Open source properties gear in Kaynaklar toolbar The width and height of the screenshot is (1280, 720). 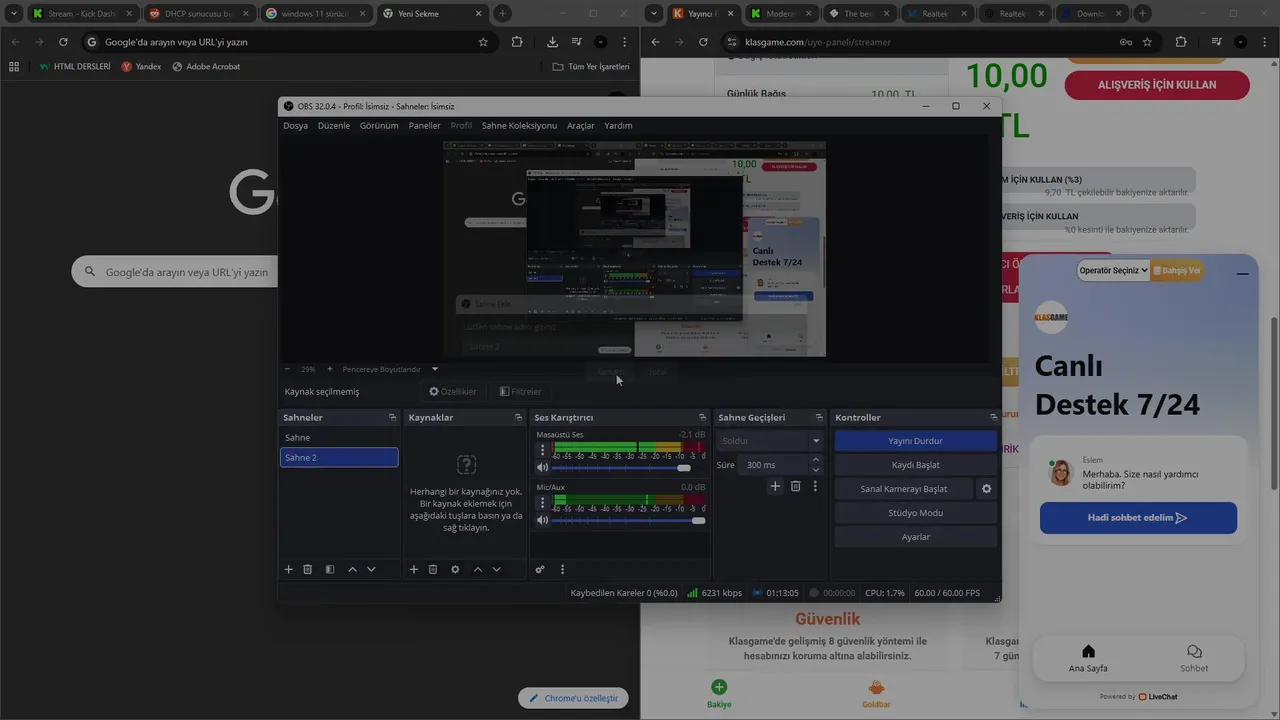click(455, 569)
